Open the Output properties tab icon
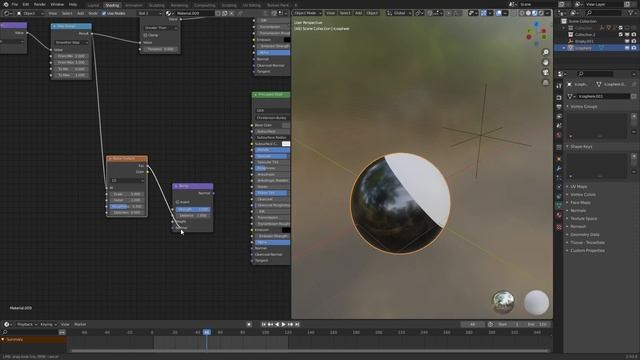The height and width of the screenshot is (360, 640). coord(559,107)
